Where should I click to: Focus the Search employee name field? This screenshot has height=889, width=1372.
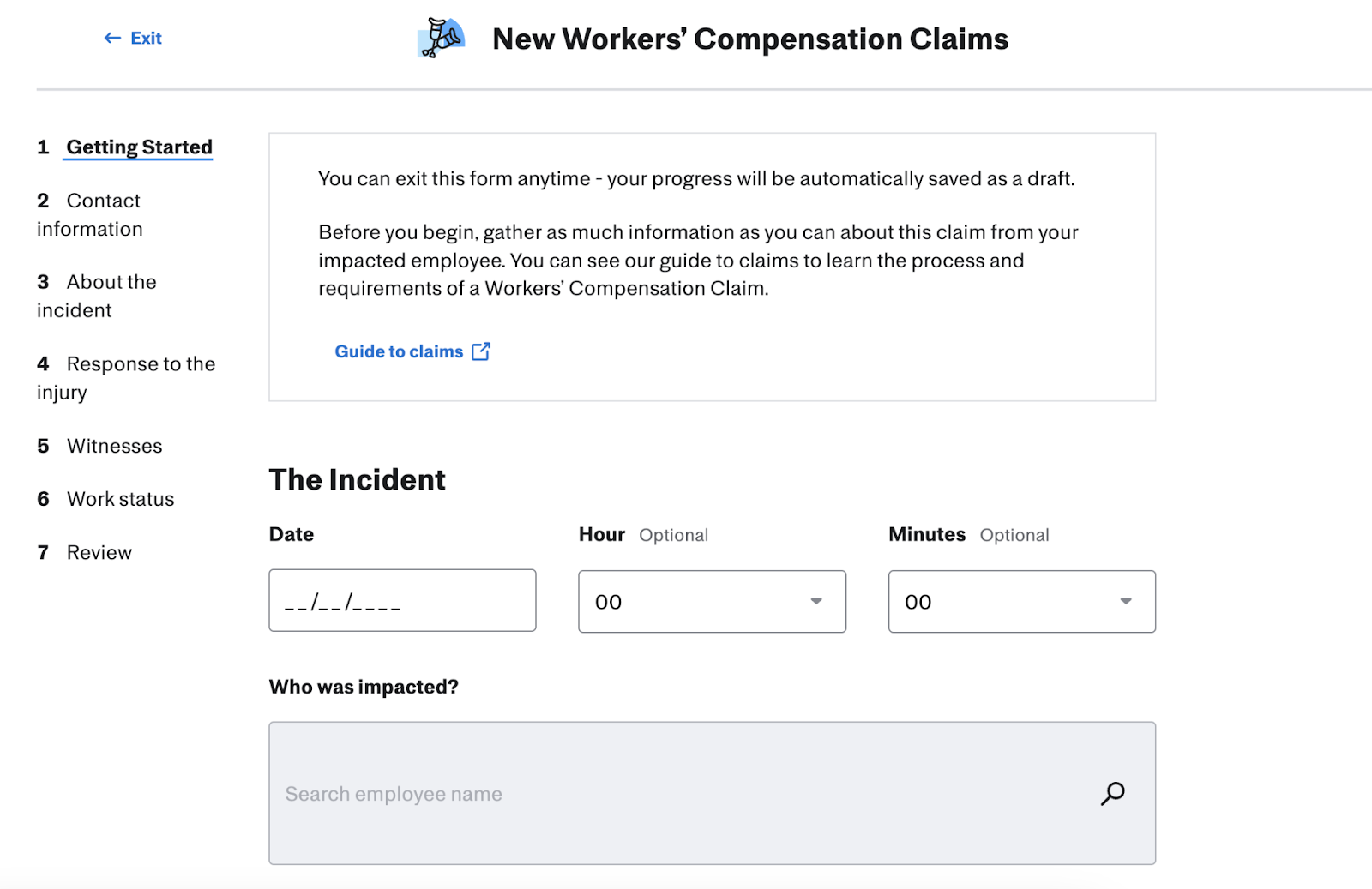686,794
